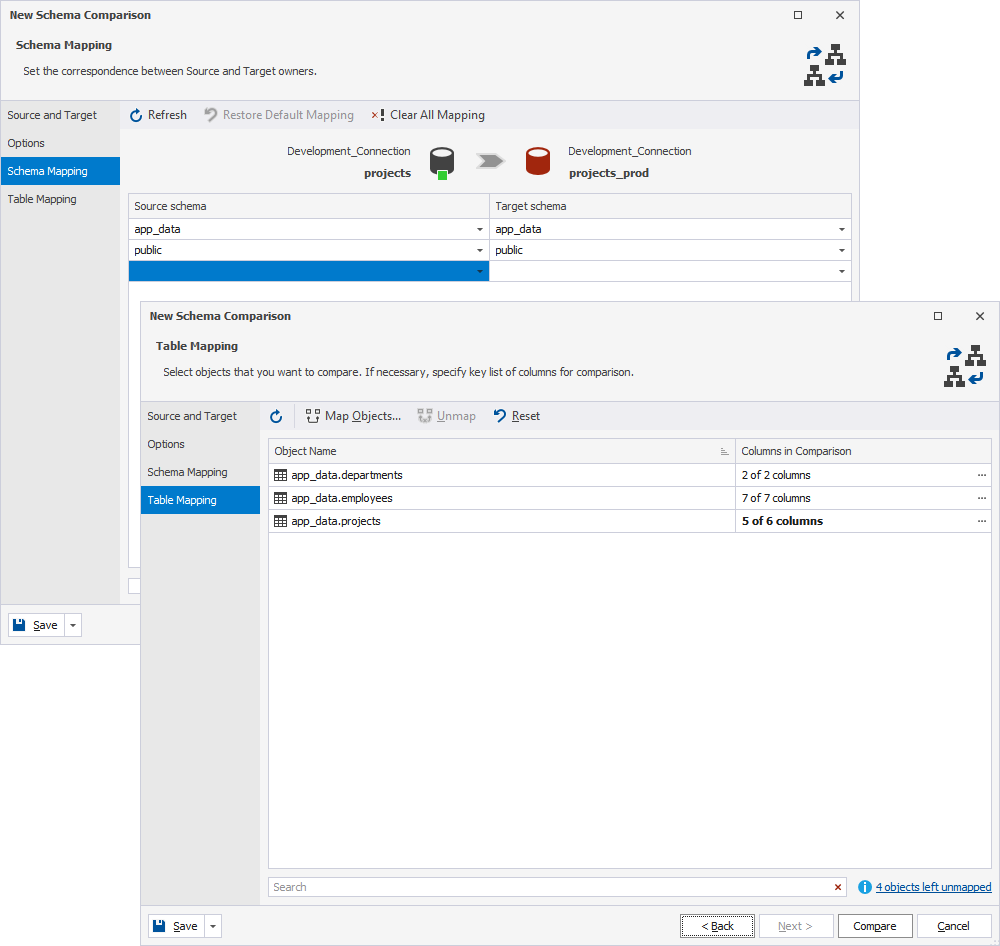Click Target schema column header
Viewport: 1000px width, 946px height.
click(670, 207)
